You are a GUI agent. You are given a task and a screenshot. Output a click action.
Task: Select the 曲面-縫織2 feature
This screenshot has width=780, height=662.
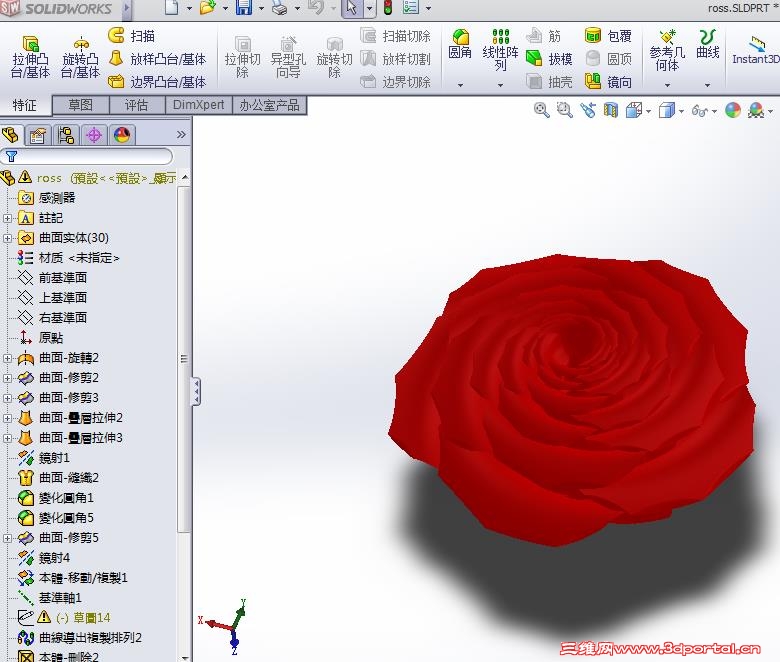[x=58, y=477]
